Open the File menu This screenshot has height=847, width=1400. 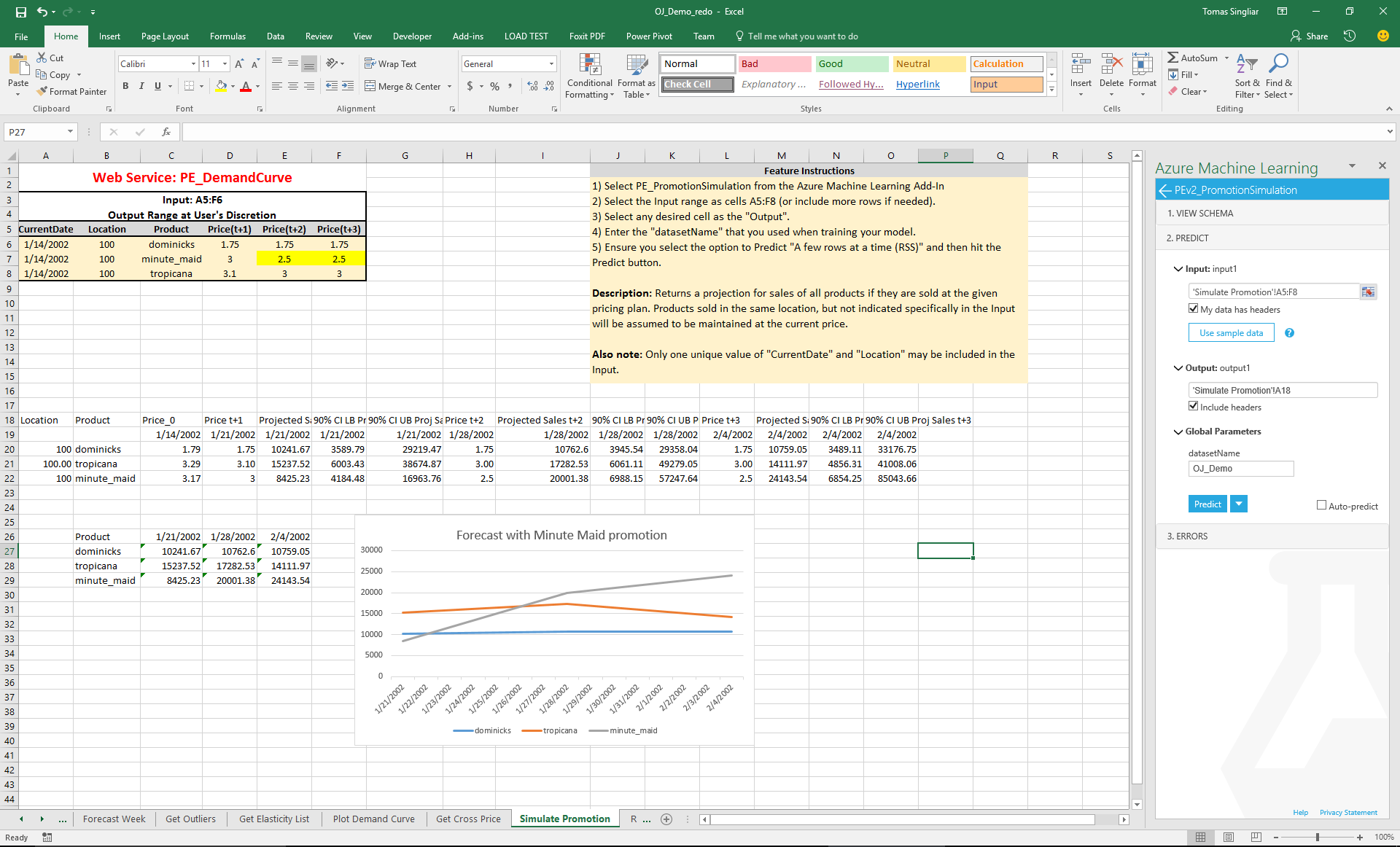click(x=21, y=36)
